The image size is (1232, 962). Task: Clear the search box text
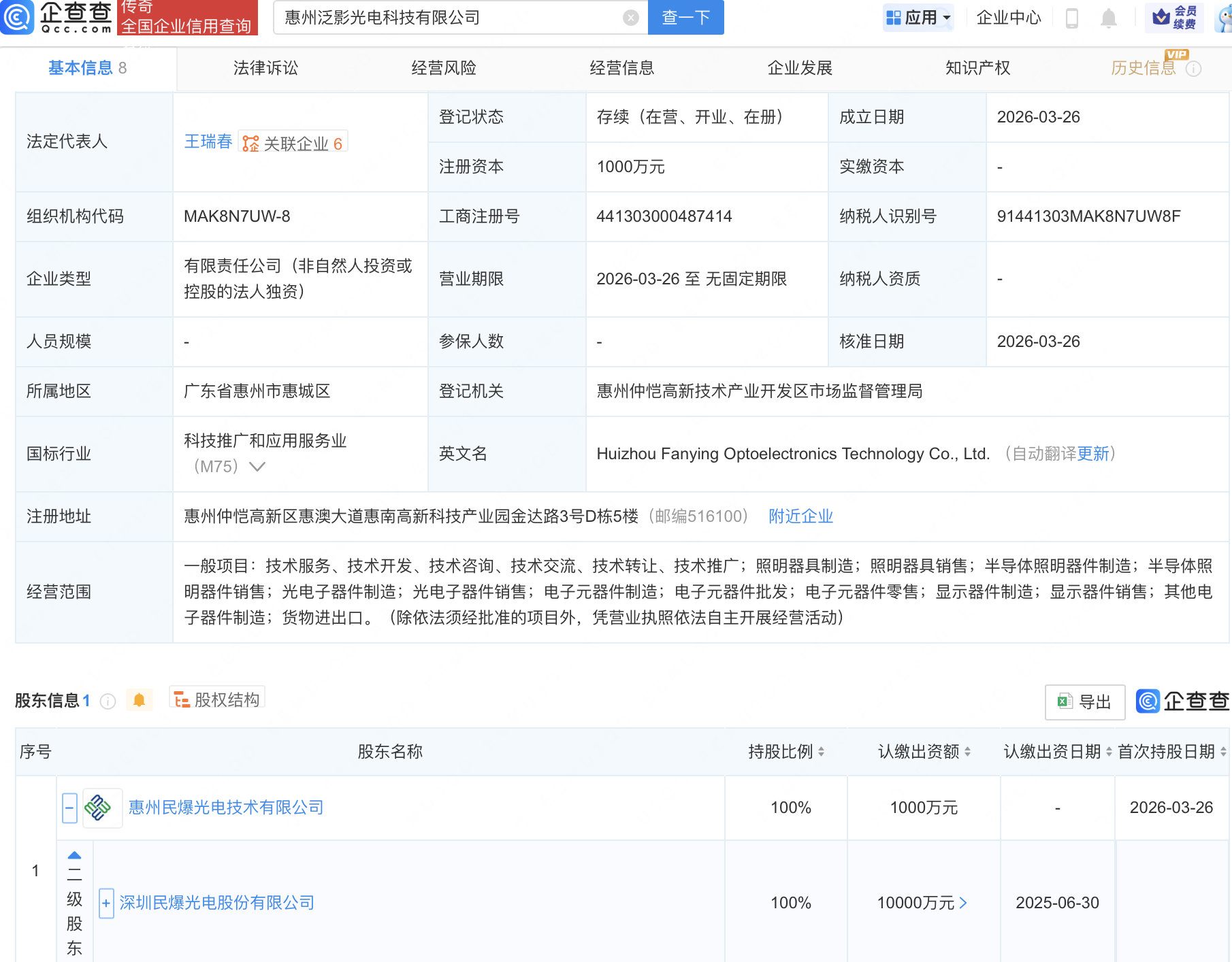(x=631, y=18)
